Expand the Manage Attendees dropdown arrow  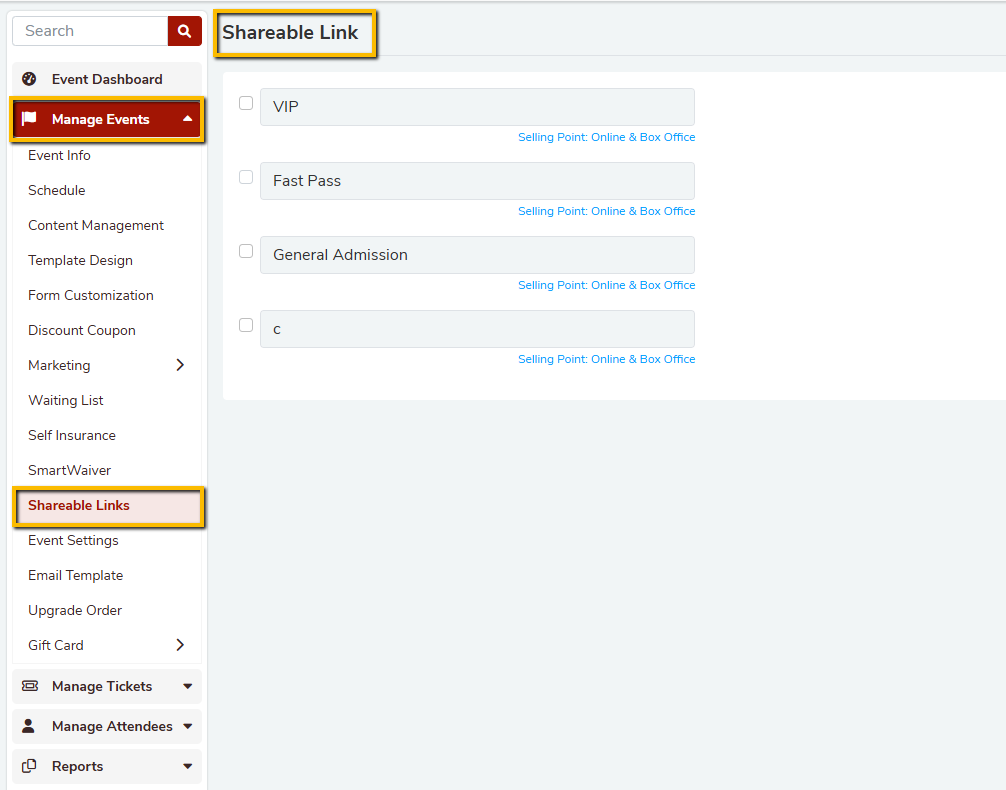[x=187, y=726]
